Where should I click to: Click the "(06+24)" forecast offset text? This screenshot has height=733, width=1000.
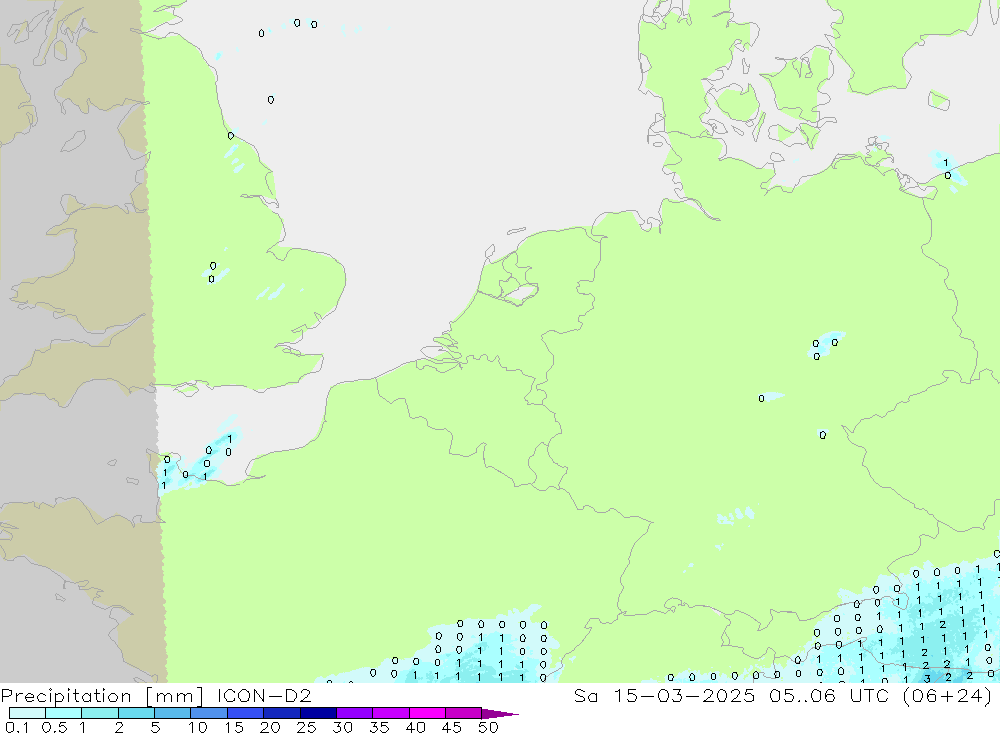948,695
